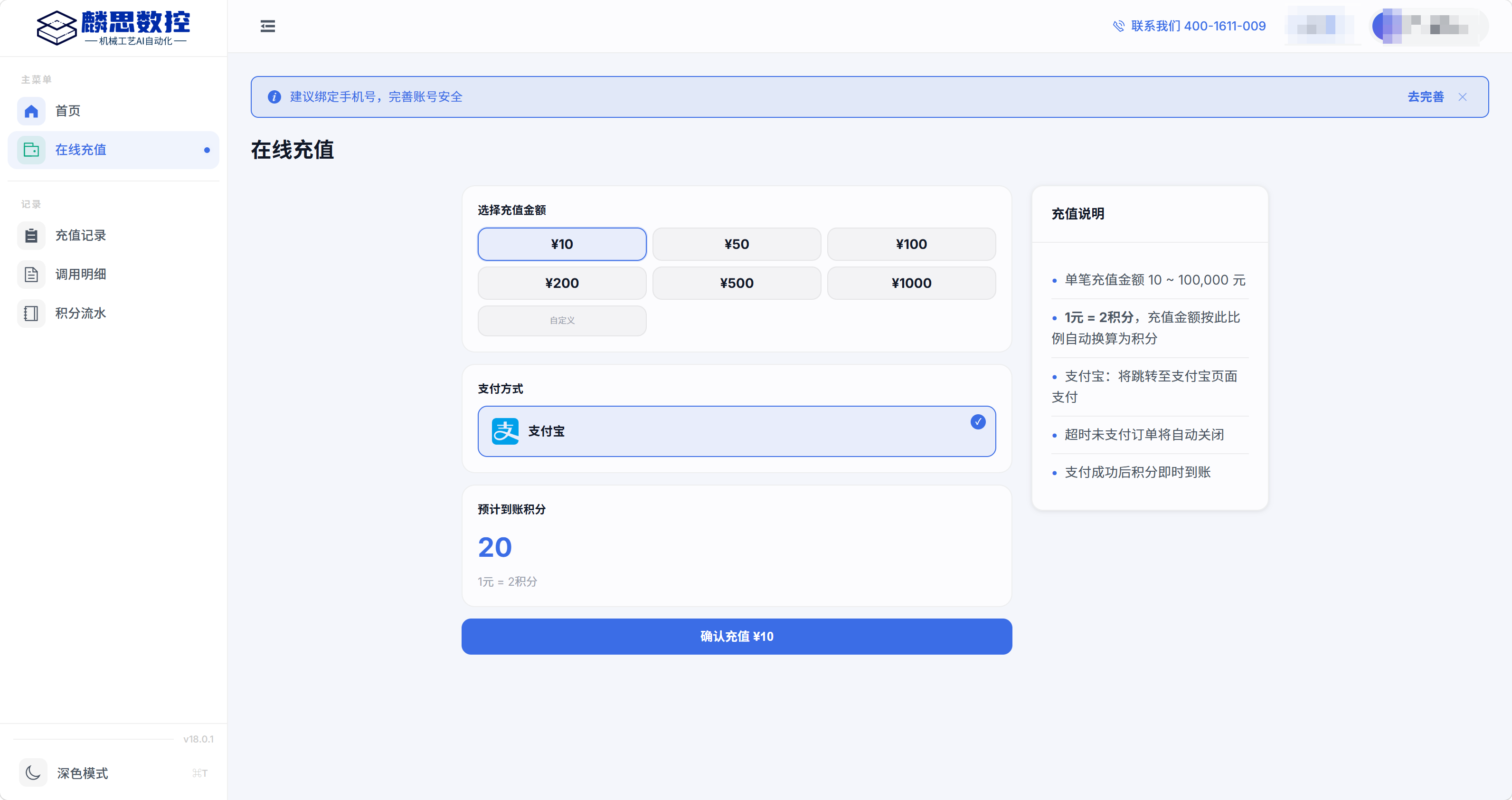Click 联系我们 400-1611-009 link
This screenshot has height=800, width=1512.
click(x=1189, y=26)
